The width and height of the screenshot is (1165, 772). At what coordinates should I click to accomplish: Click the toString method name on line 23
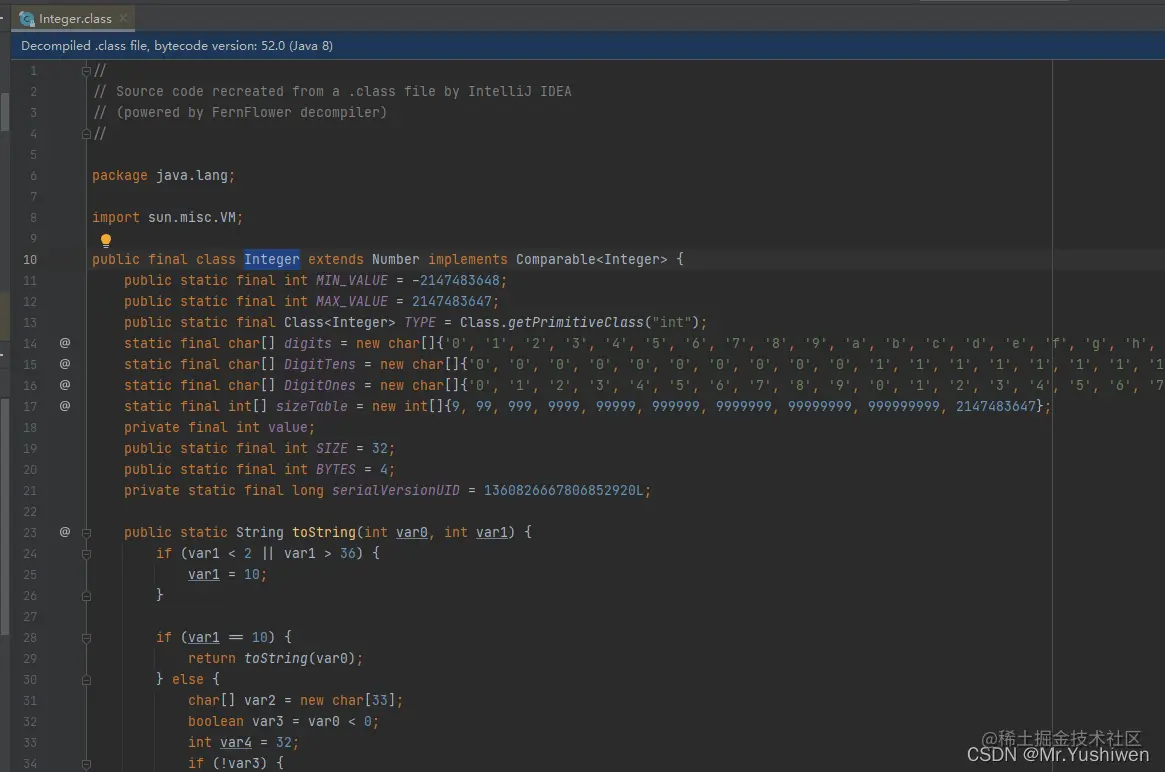[324, 532]
